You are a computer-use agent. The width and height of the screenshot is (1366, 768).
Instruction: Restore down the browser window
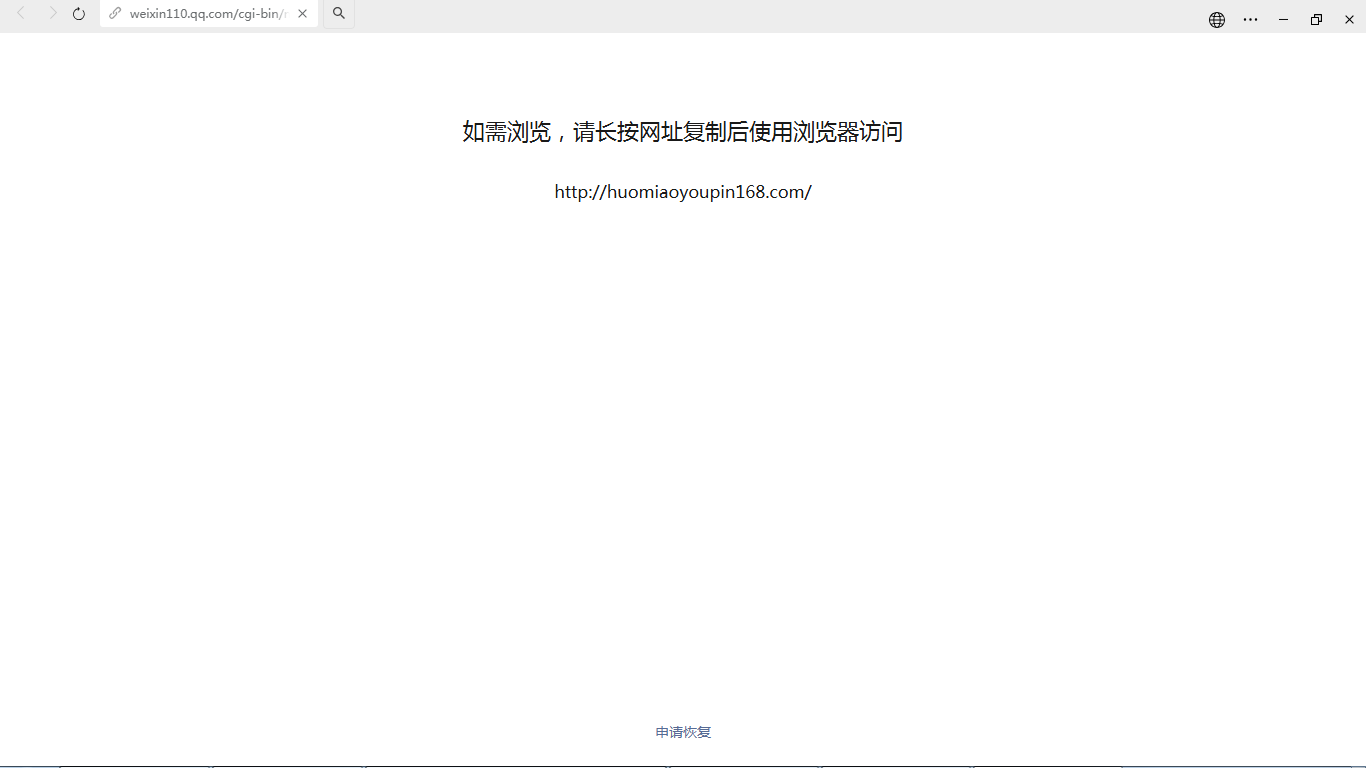(1316, 19)
